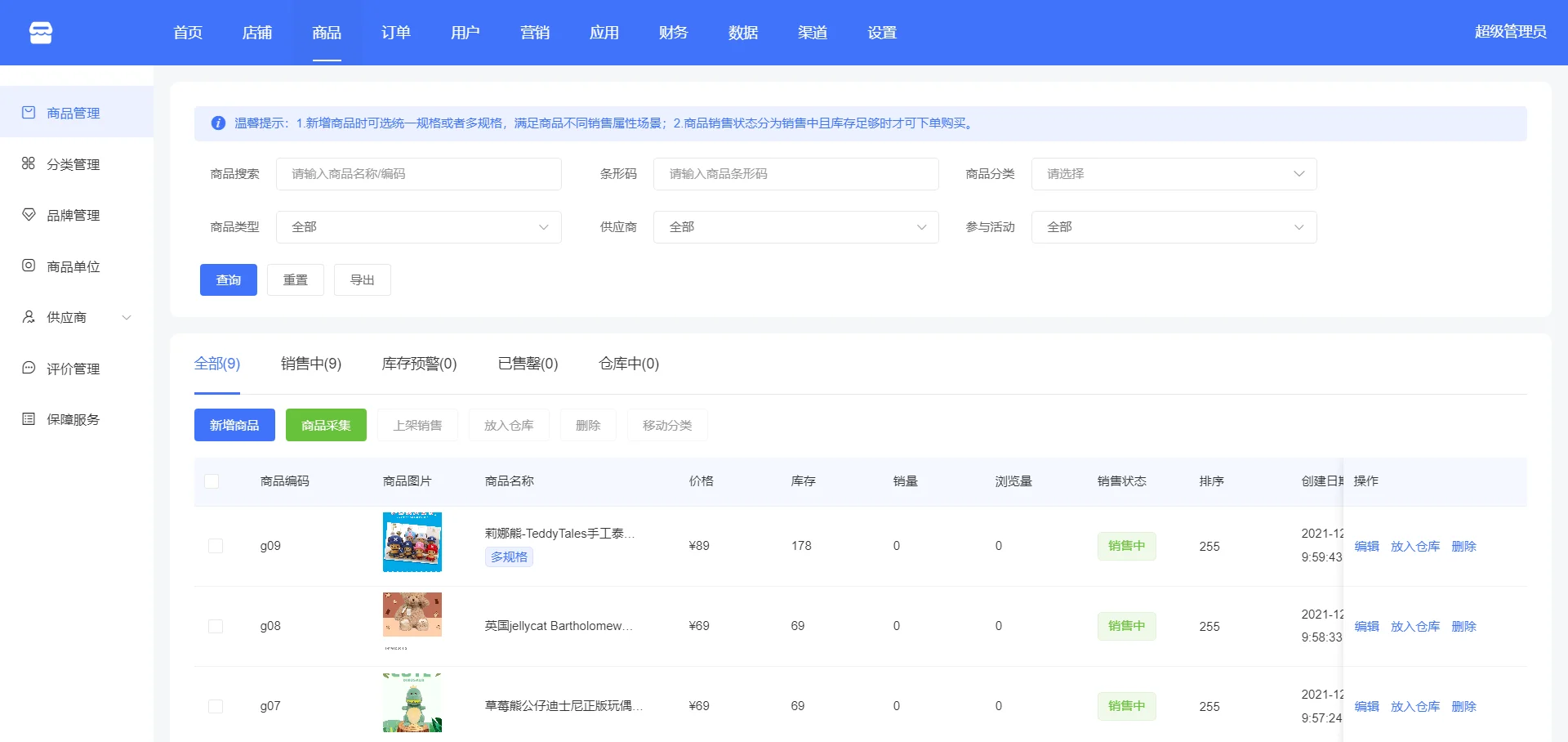Click the 商品管理 sidebar icon
Image resolution: width=1568 pixels, height=742 pixels.
point(29,113)
